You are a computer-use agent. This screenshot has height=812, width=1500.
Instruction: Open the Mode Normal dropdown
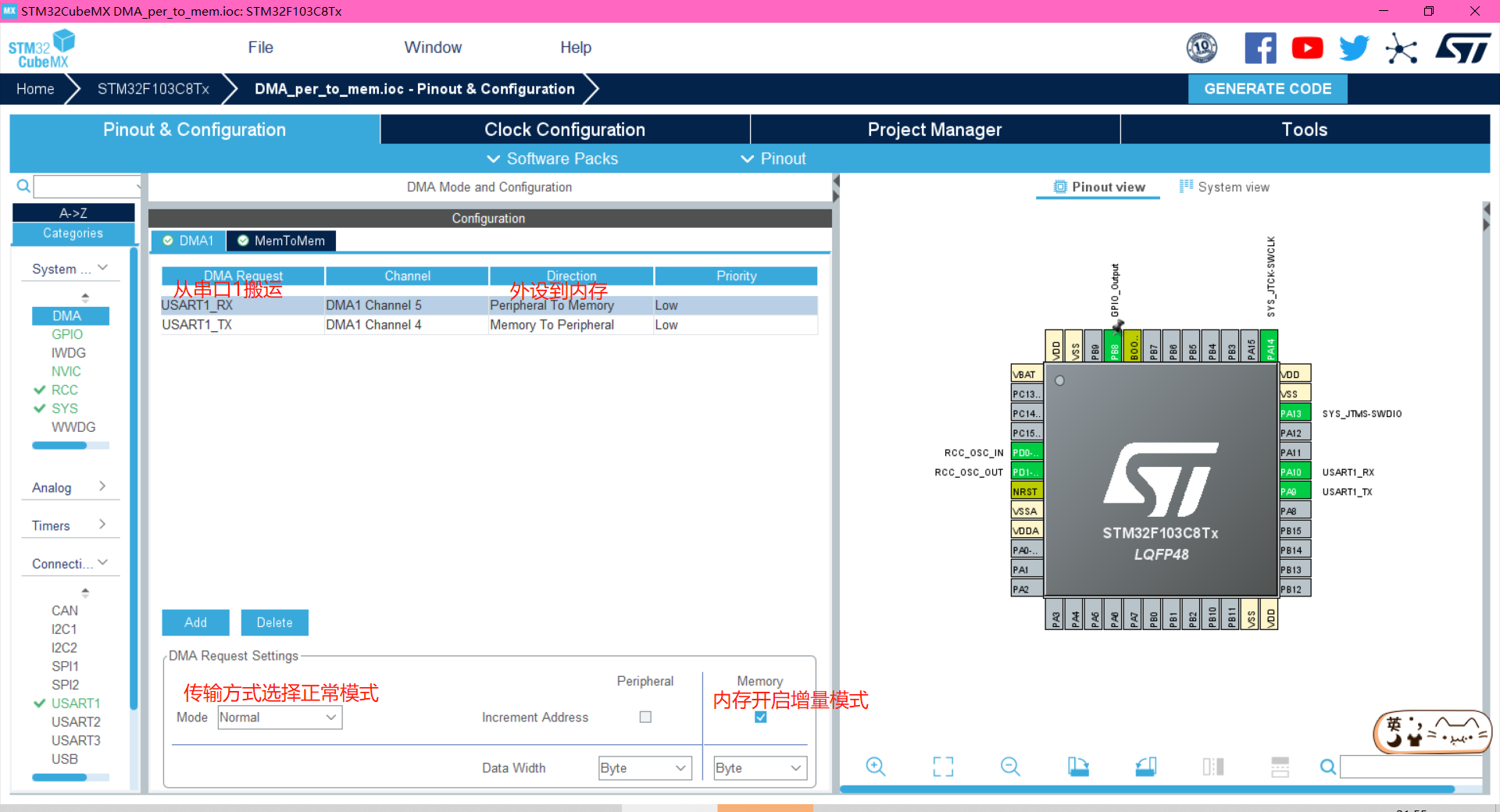pyautogui.click(x=280, y=717)
